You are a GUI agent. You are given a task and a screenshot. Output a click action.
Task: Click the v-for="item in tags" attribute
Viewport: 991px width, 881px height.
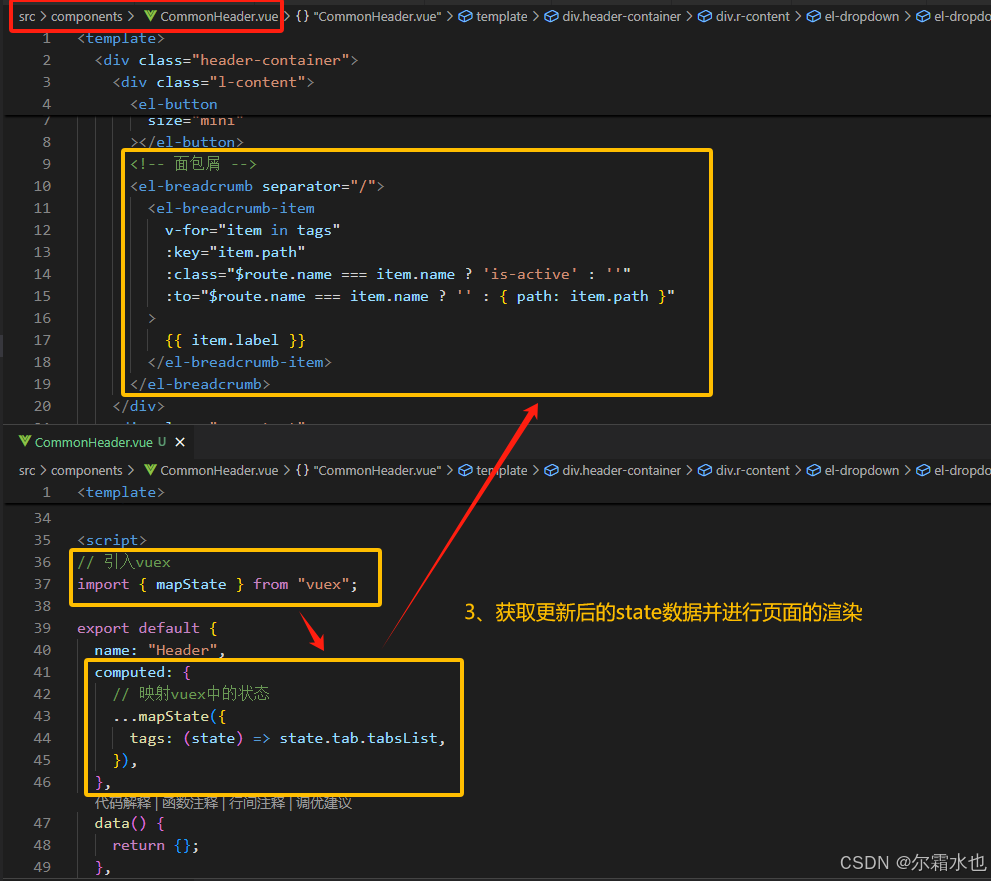point(252,230)
